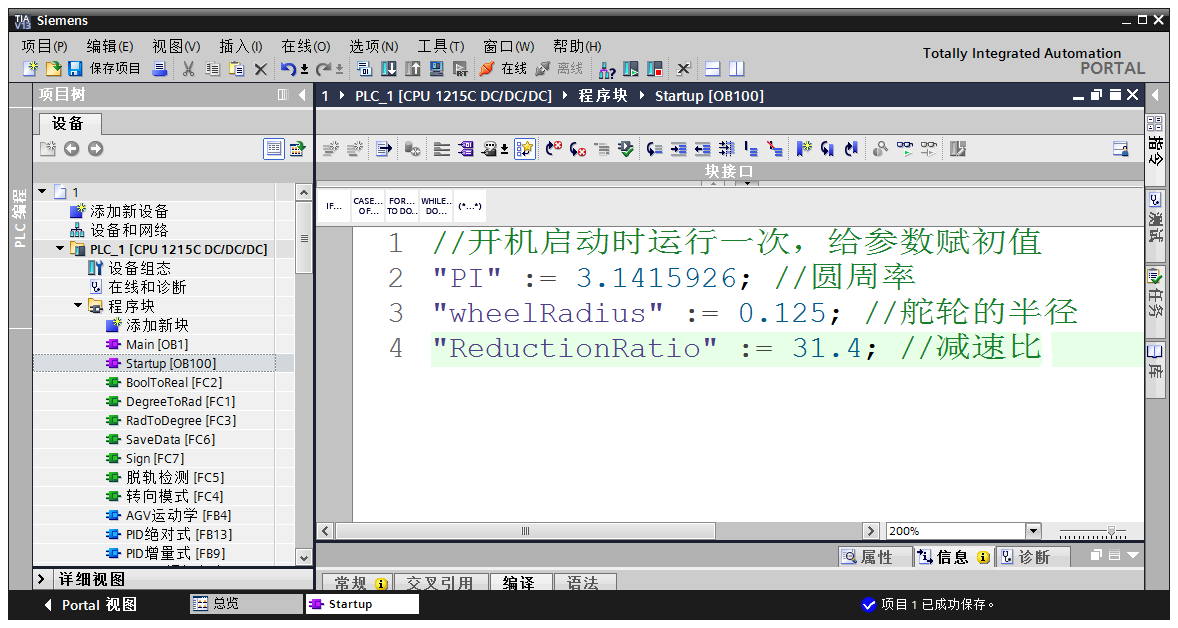Click the Print icon in main toolbar
Viewport: 1178px width, 628px height.
tap(160, 69)
